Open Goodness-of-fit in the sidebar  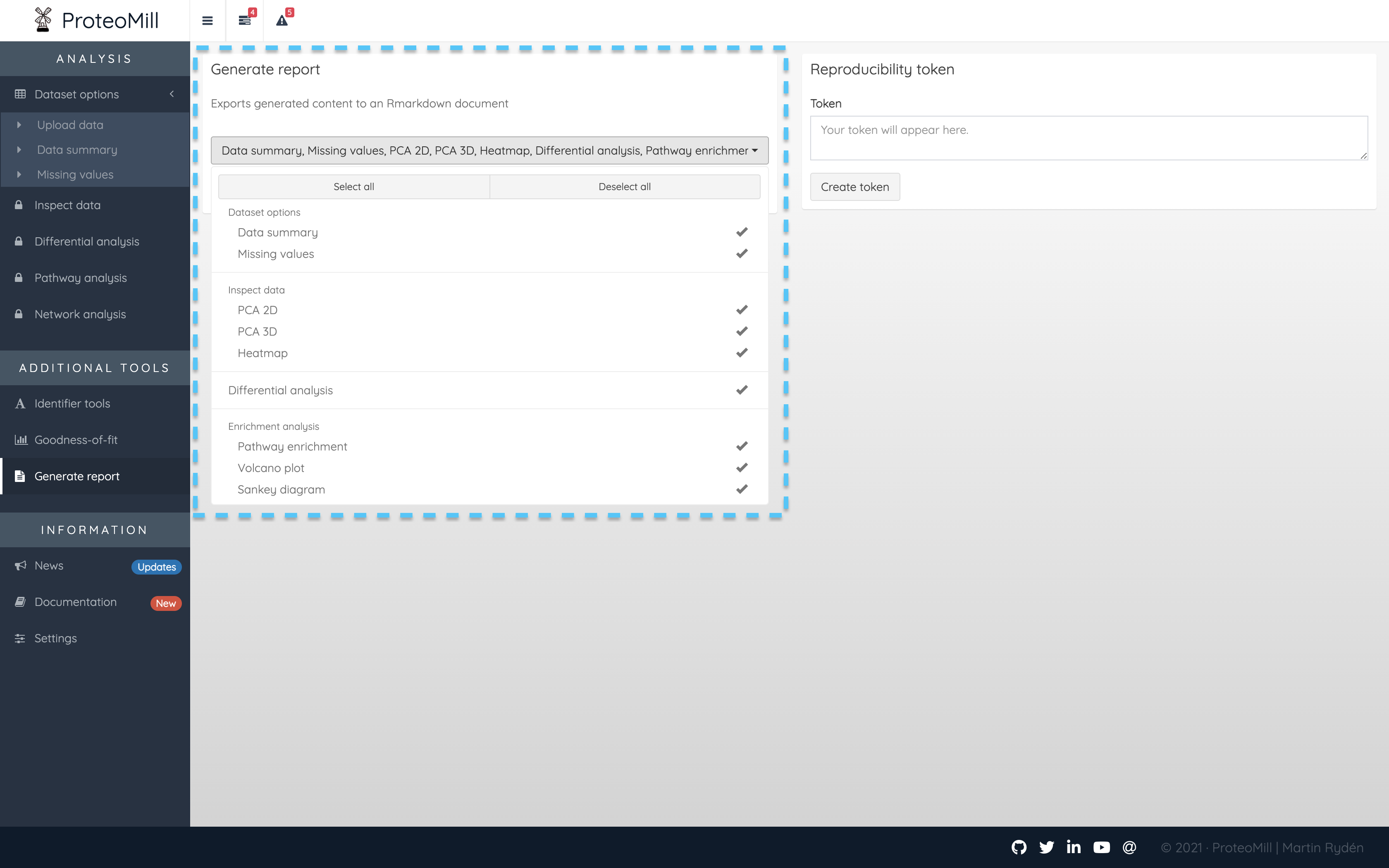tap(76, 440)
